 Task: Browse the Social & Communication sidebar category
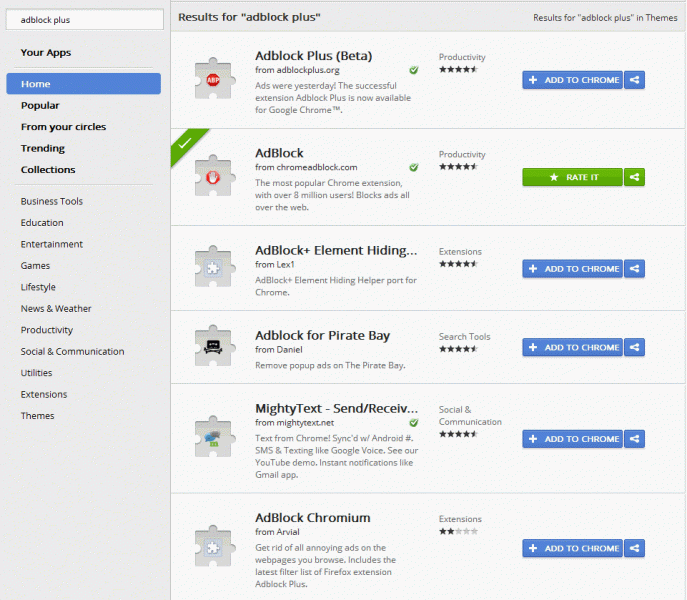click(x=72, y=351)
